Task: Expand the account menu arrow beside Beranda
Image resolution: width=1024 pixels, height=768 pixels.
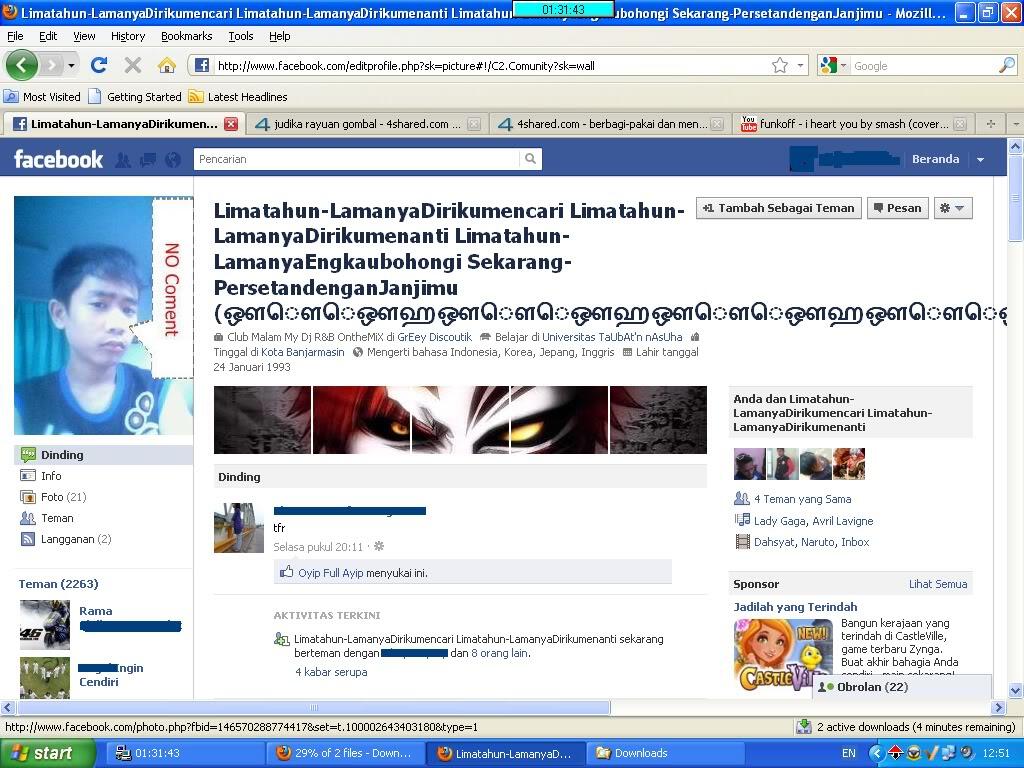Action: [x=980, y=160]
